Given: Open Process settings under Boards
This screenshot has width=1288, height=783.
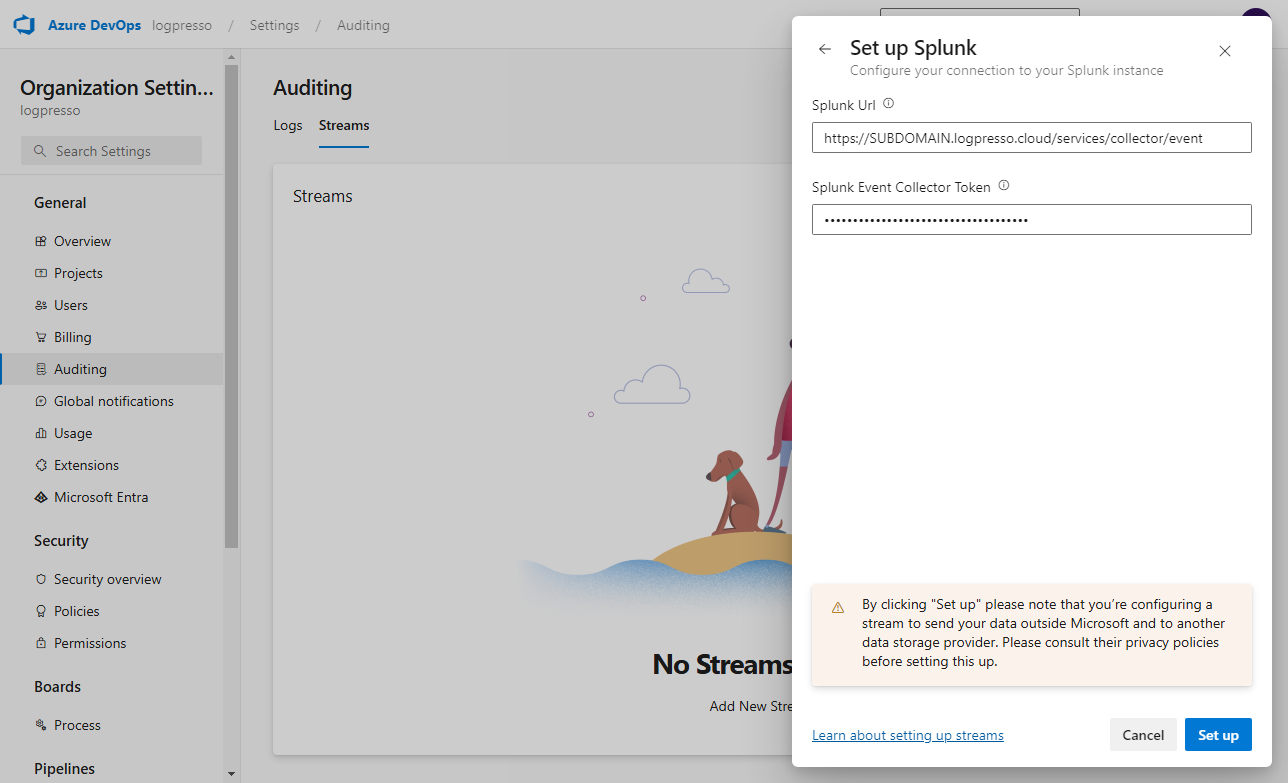Looking at the screenshot, I should 112,725.
